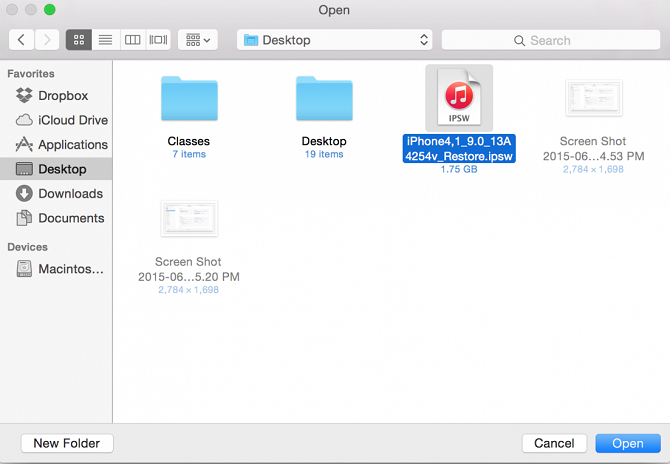Select the iPhone4,1 Restore.ipsw file

coord(458,100)
